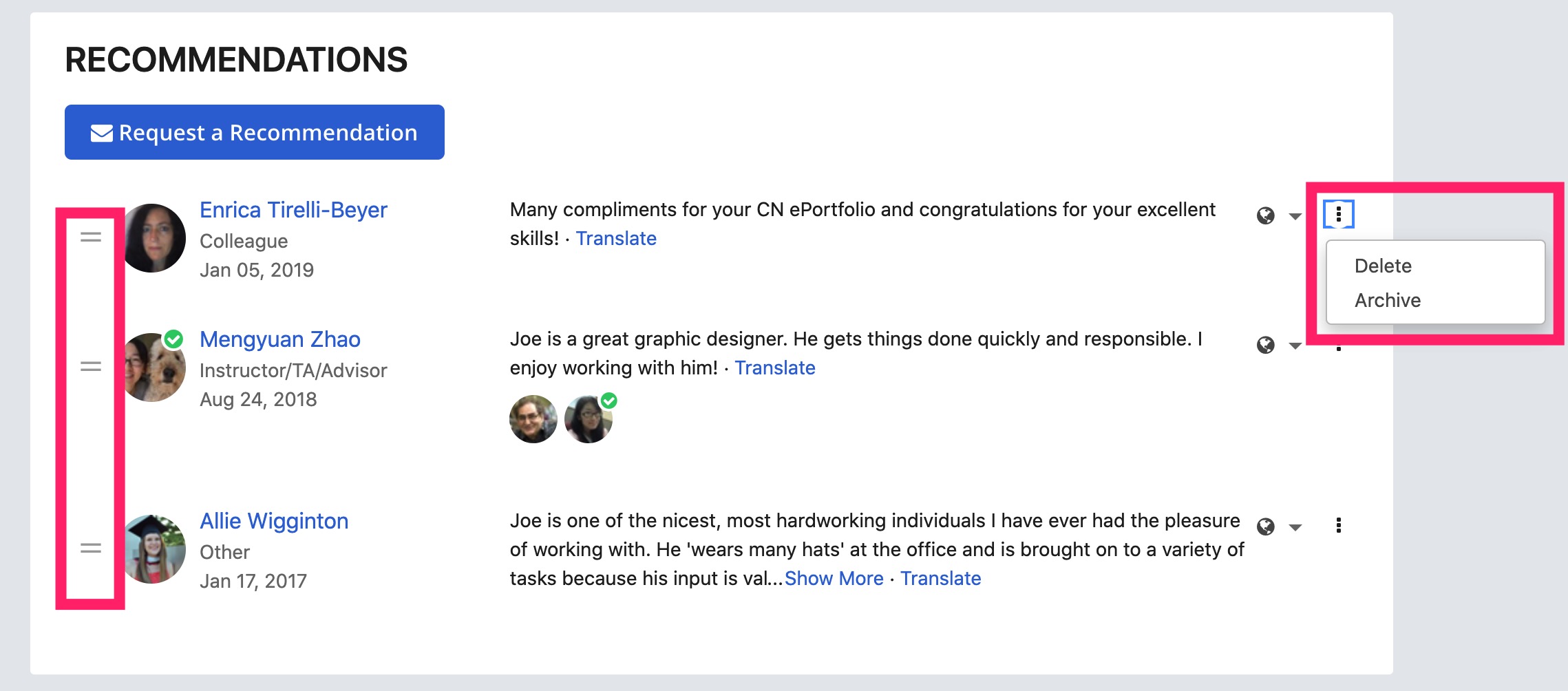Open Enrica Tirelli-Beyer's profile link

pyautogui.click(x=293, y=210)
